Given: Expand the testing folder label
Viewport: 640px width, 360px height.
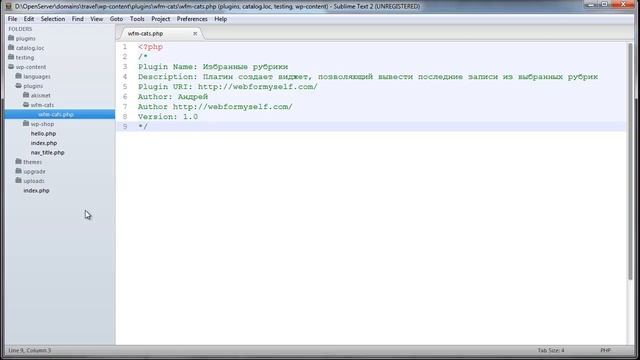Looking at the screenshot, I should [x=25, y=58].
